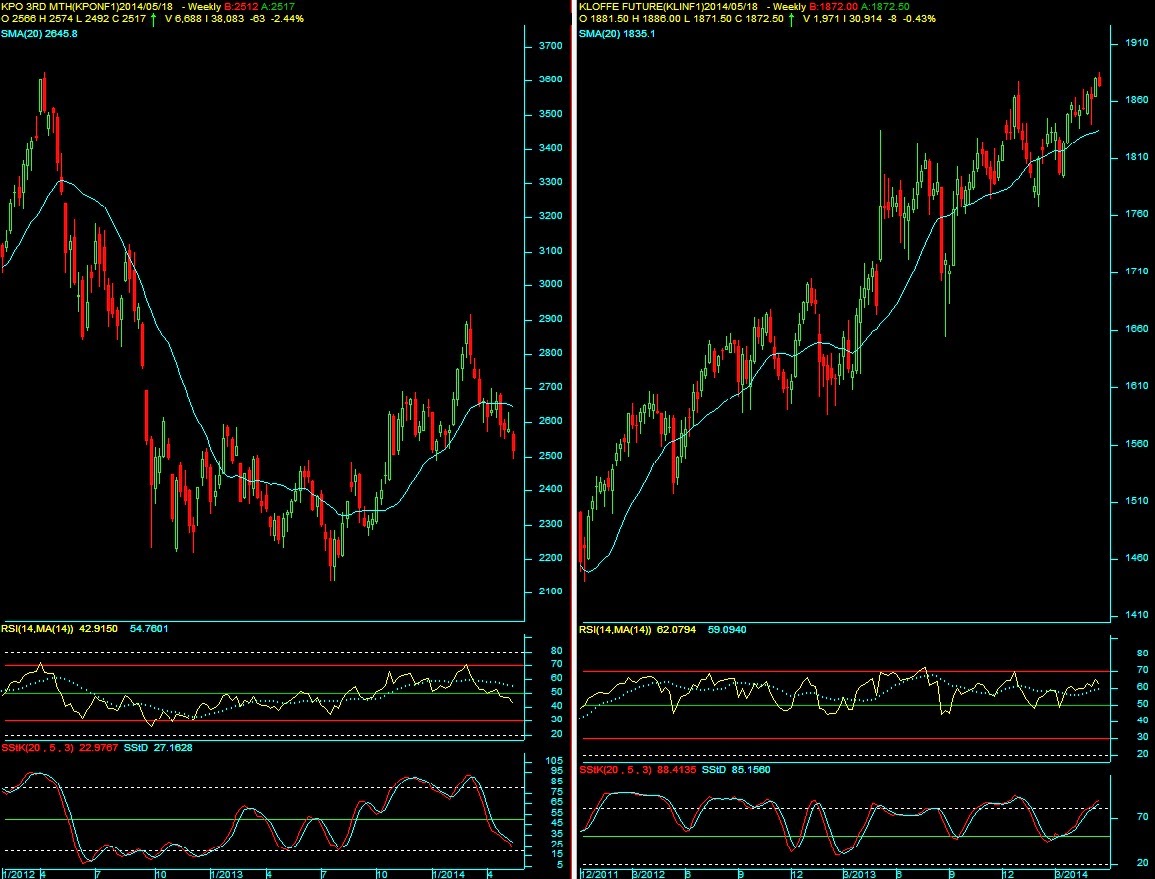Screen dimensions: 1155x879
Task: Click the B:2512 bid value
Action: pos(241,7)
